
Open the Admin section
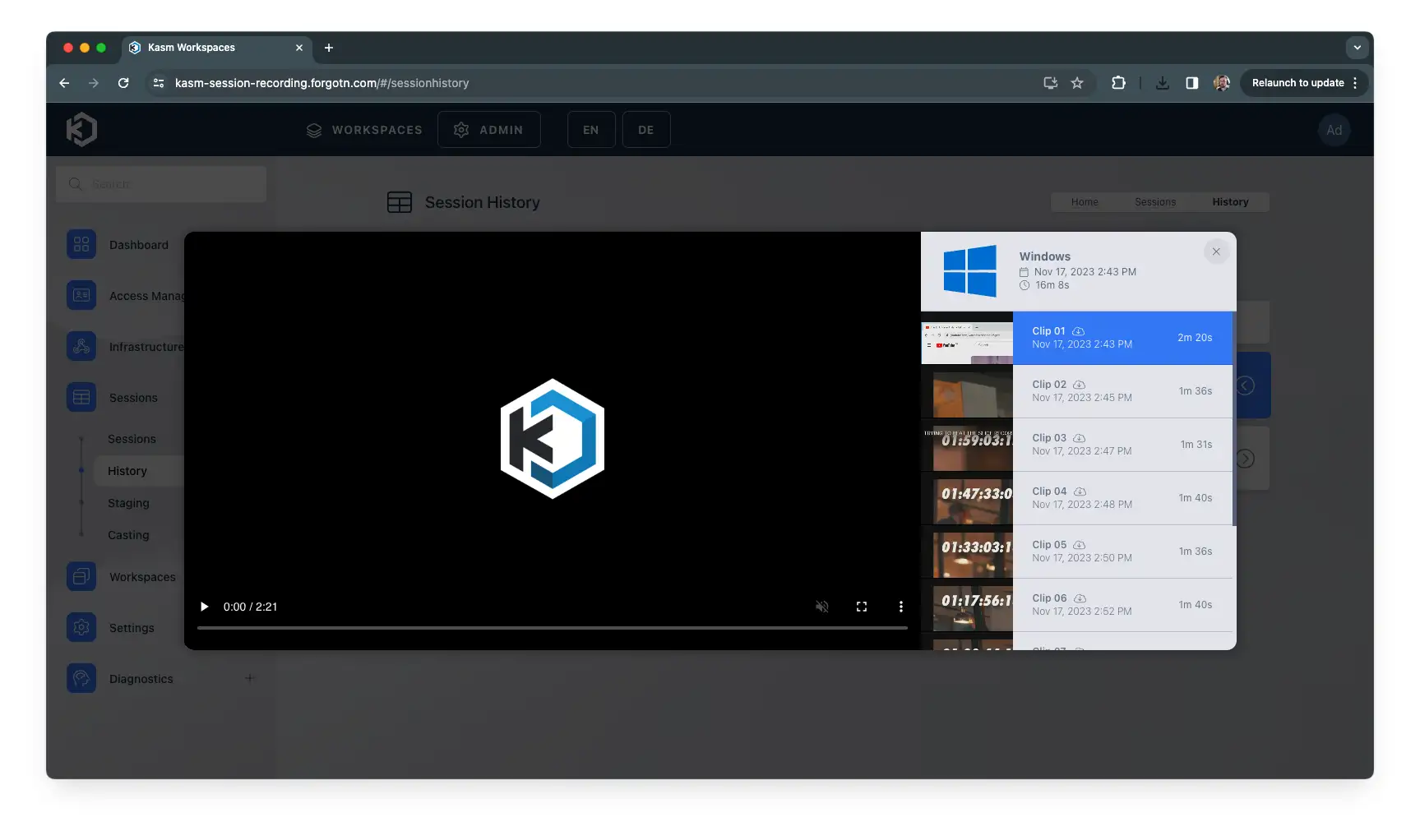[x=488, y=130]
